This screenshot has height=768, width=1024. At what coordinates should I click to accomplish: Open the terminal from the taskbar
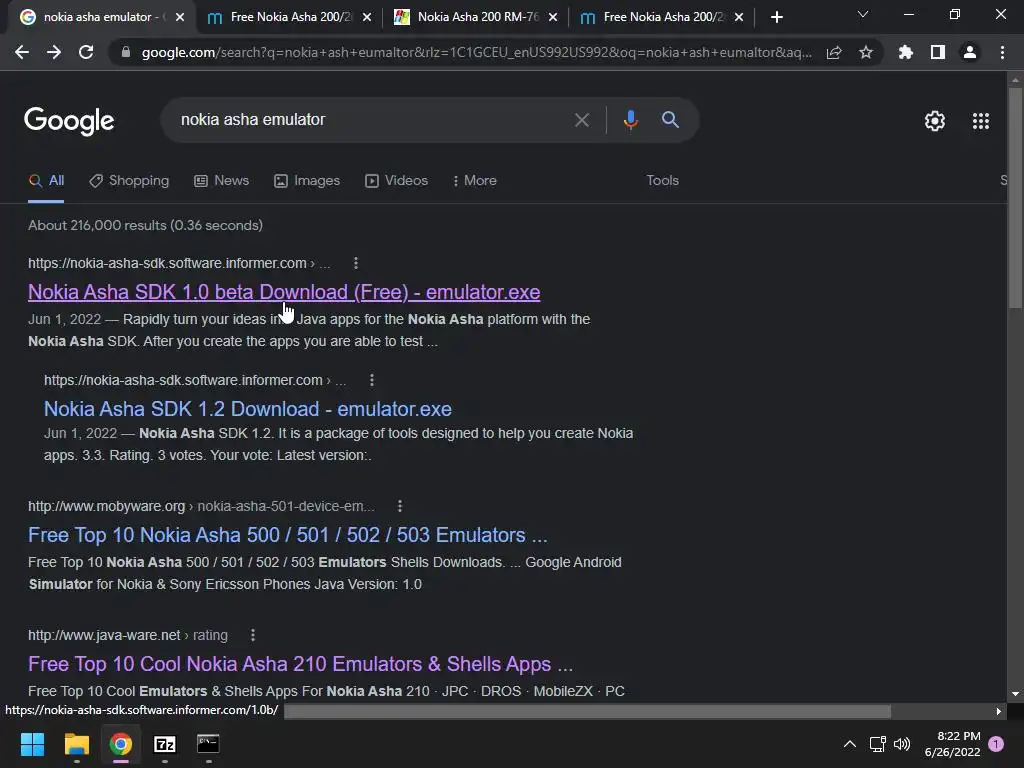click(x=208, y=744)
